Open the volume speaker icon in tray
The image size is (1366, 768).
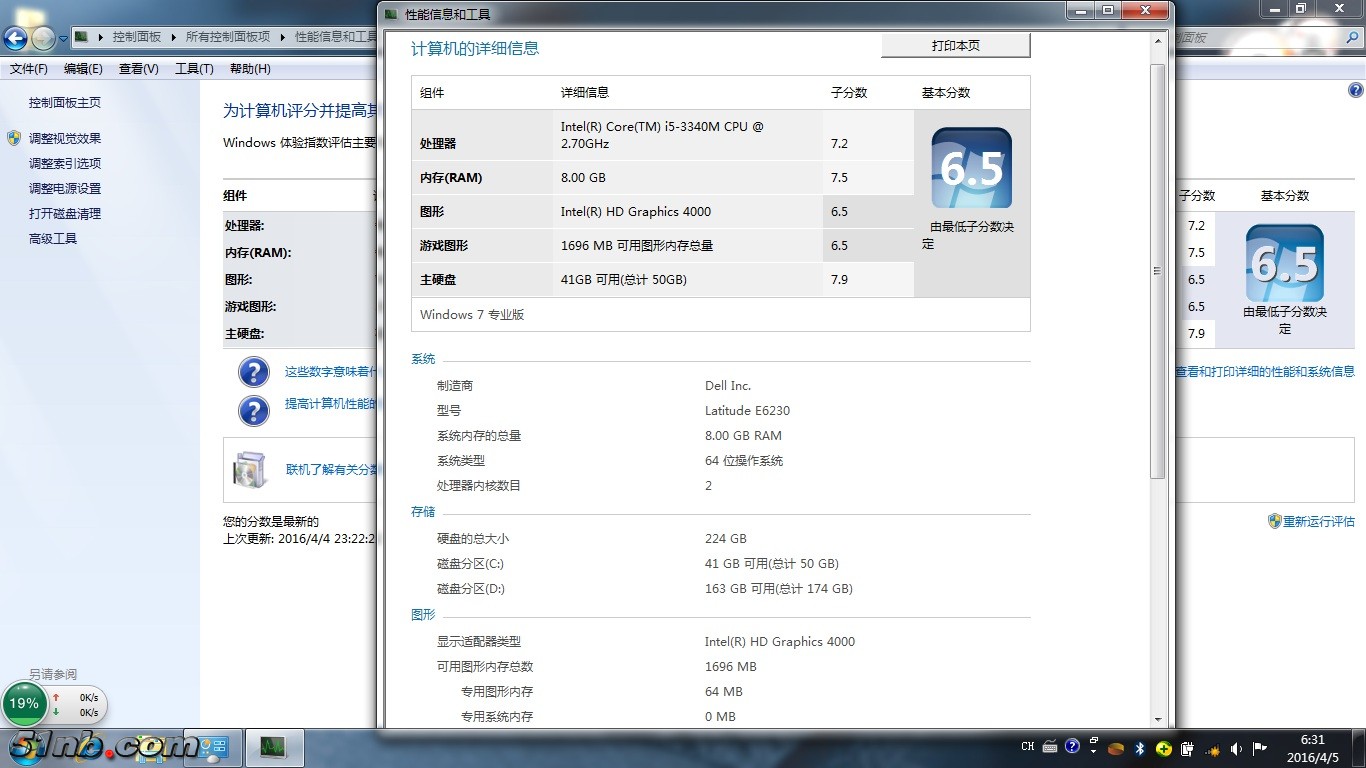1236,748
